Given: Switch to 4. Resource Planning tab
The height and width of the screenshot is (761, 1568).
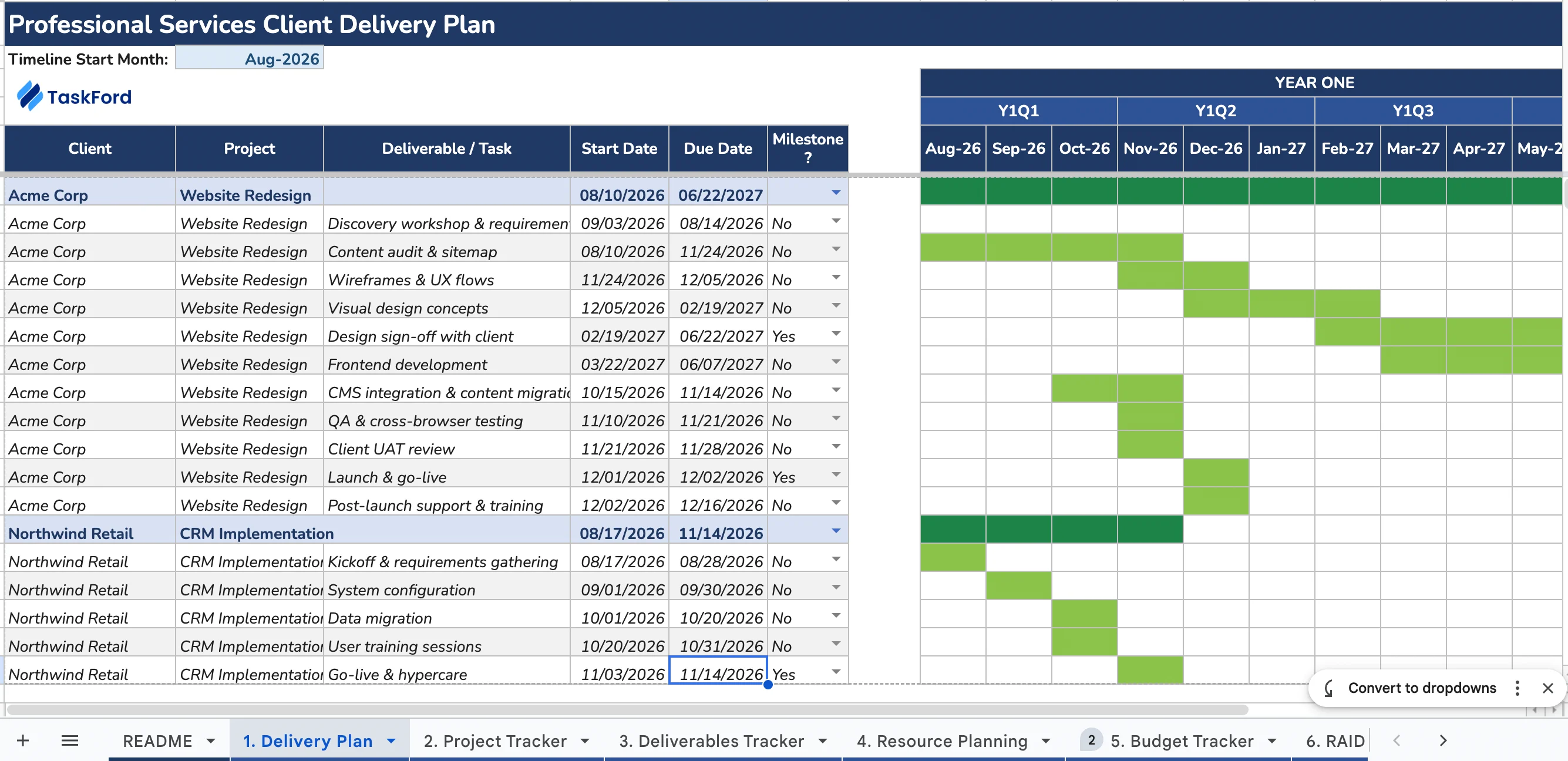Looking at the screenshot, I should [x=941, y=740].
